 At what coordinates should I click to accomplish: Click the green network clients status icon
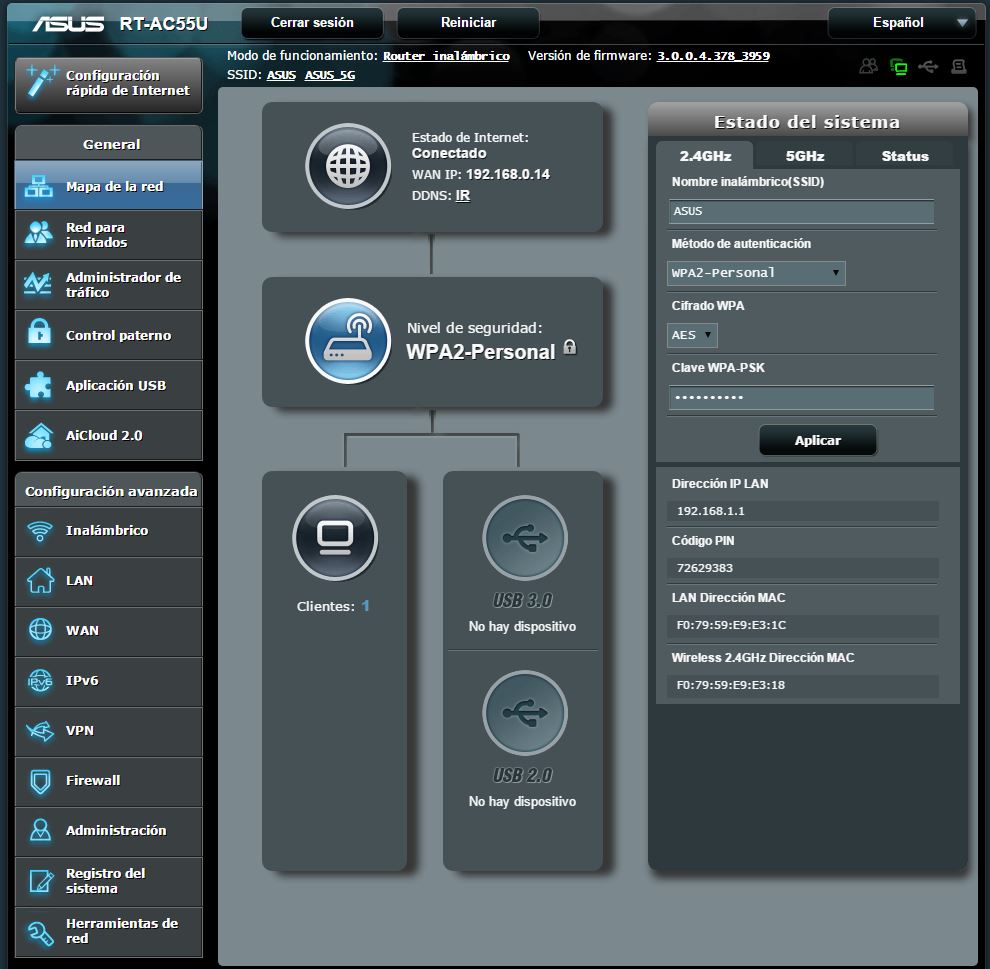[x=898, y=66]
